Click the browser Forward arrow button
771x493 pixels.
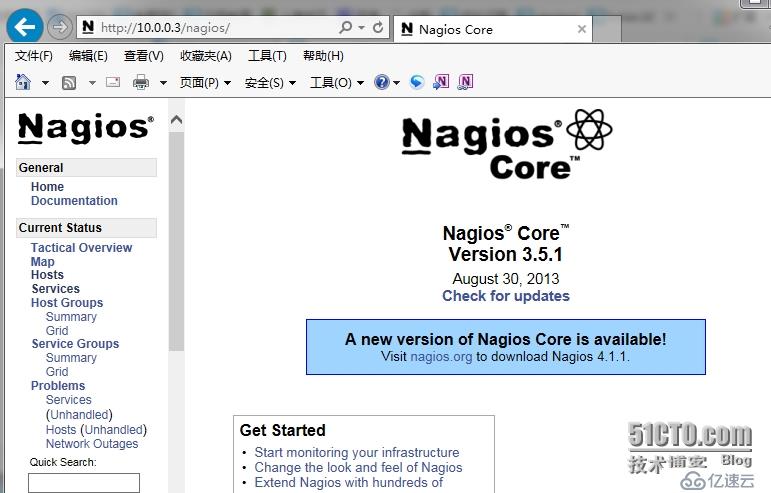point(59,27)
